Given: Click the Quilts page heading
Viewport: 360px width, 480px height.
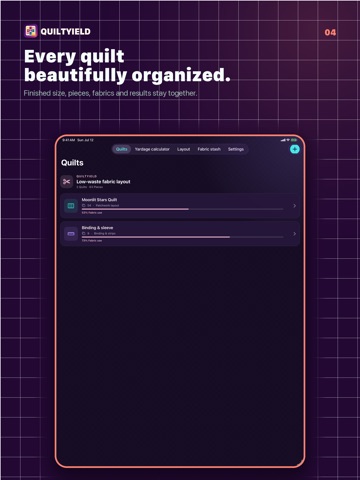Looking at the screenshot, I should click(x=72, y=163).
